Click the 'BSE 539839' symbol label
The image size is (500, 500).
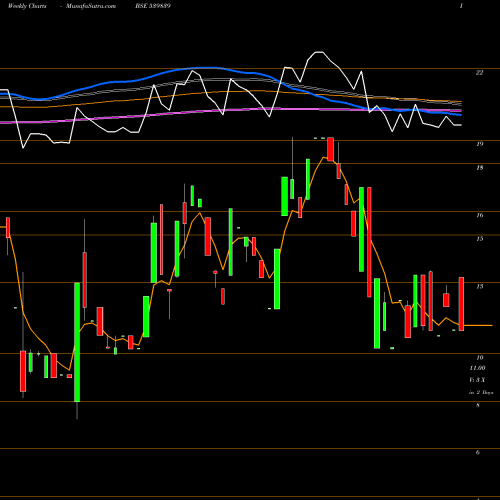click(153, 6)
